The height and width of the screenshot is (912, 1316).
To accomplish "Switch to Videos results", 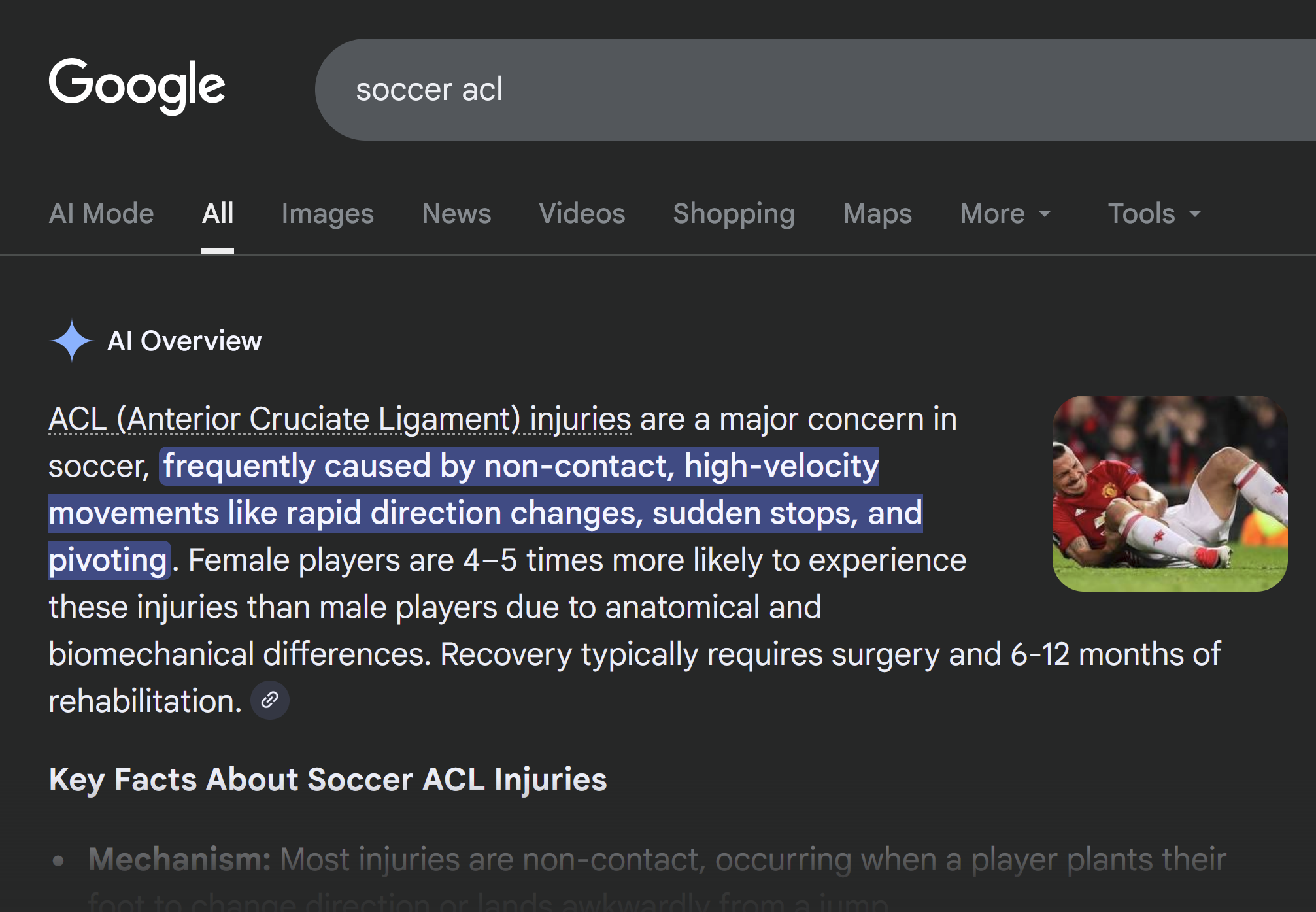I will coord(582,214).
